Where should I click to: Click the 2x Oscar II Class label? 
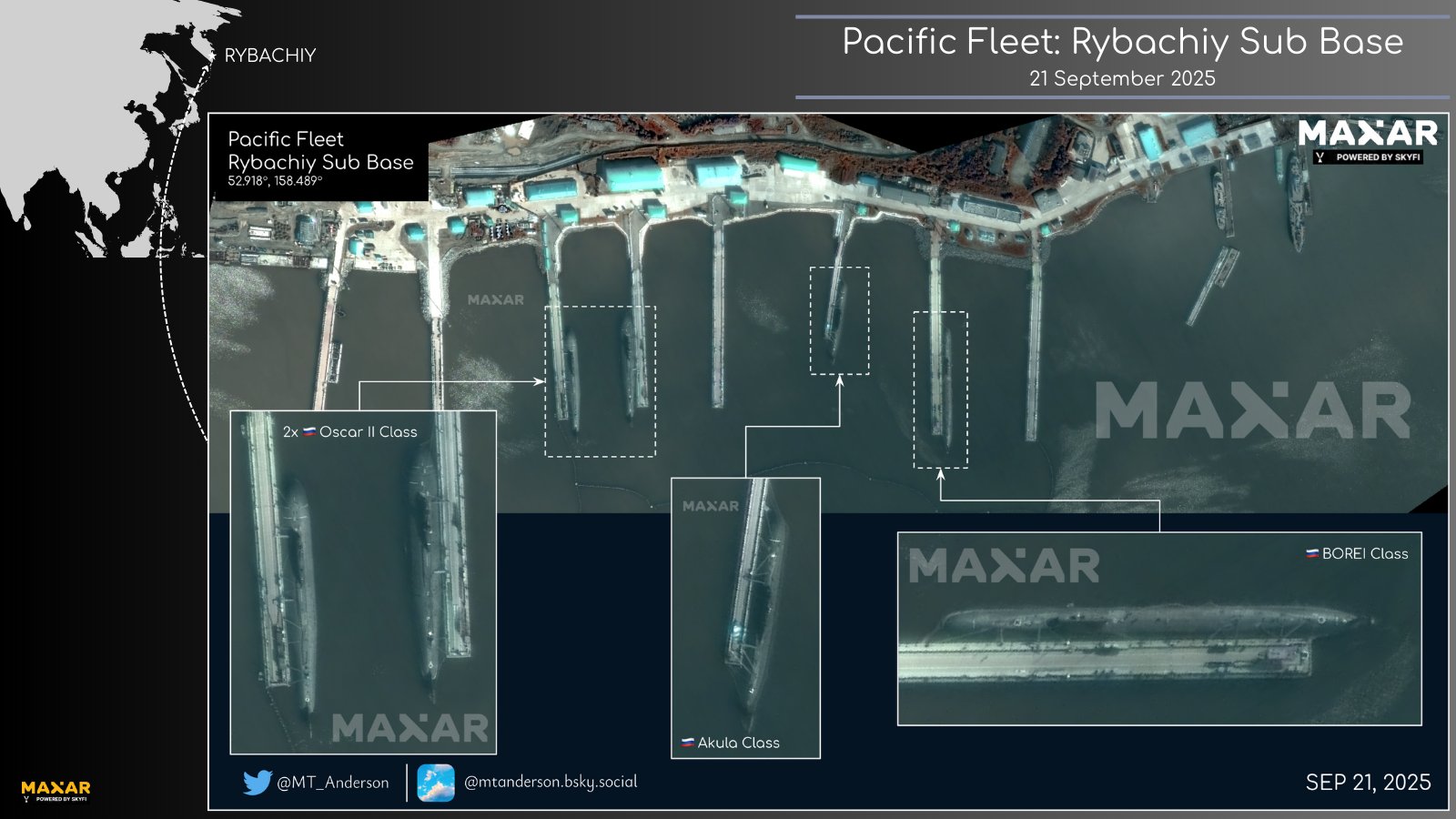pos(349,432)
